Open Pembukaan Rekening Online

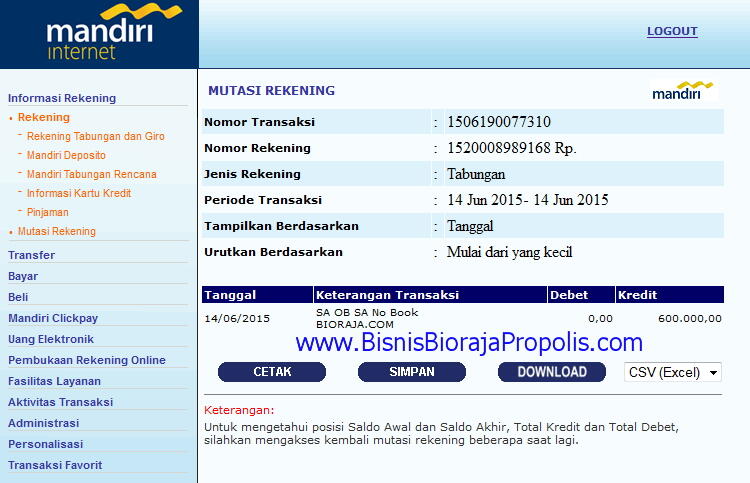coord(87,360)
